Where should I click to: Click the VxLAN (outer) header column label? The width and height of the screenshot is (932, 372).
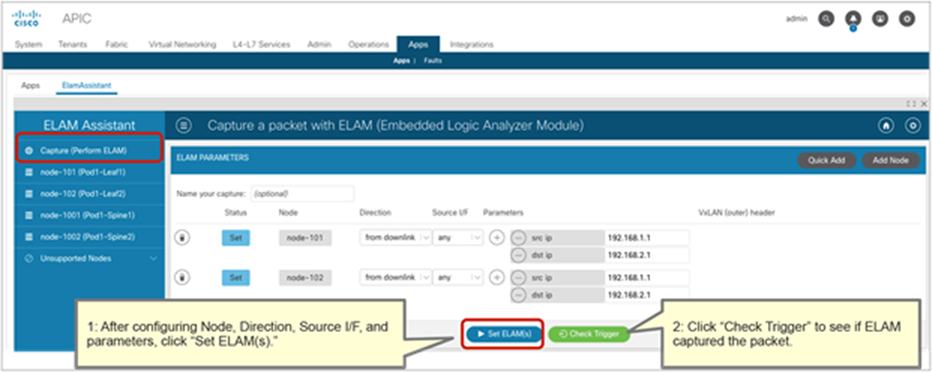pos(736,212)
